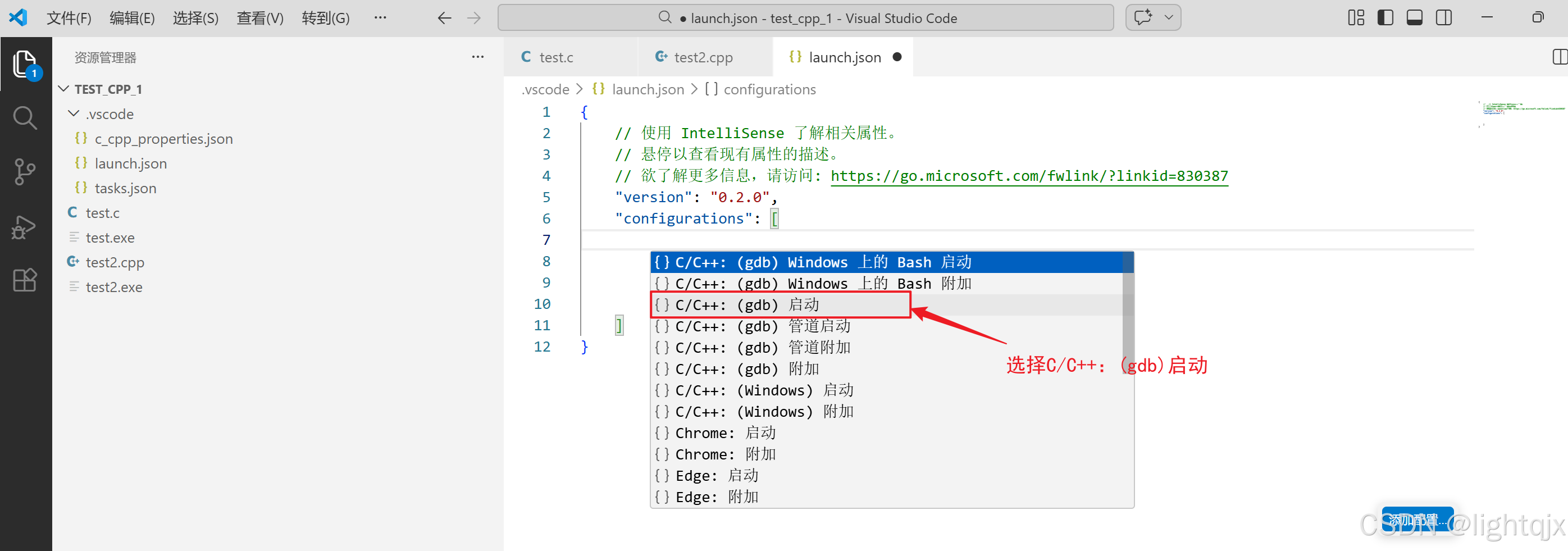Open the Search view in activity bar
This screenshot has width=1568, height=551.
[x=25, y=118]
